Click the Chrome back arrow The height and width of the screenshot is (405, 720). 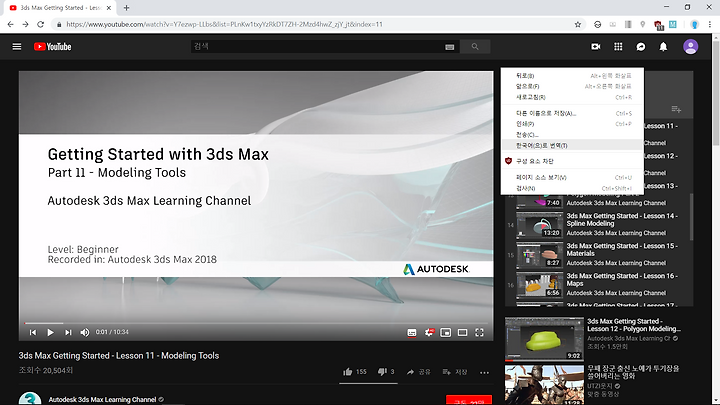(10, 24)
